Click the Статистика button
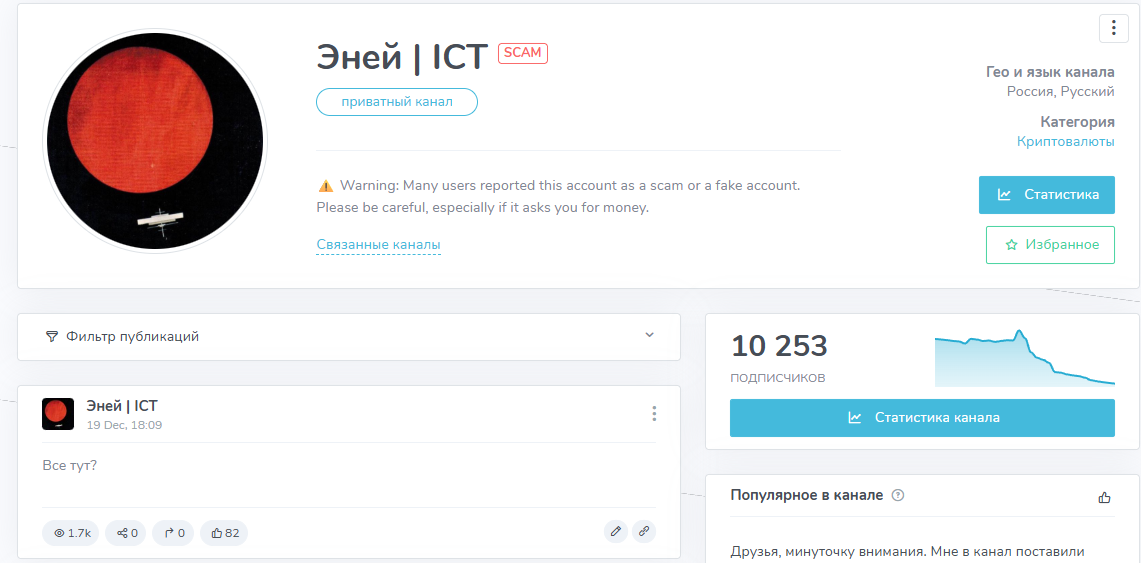1141x563 pixels. (1046, 195)
